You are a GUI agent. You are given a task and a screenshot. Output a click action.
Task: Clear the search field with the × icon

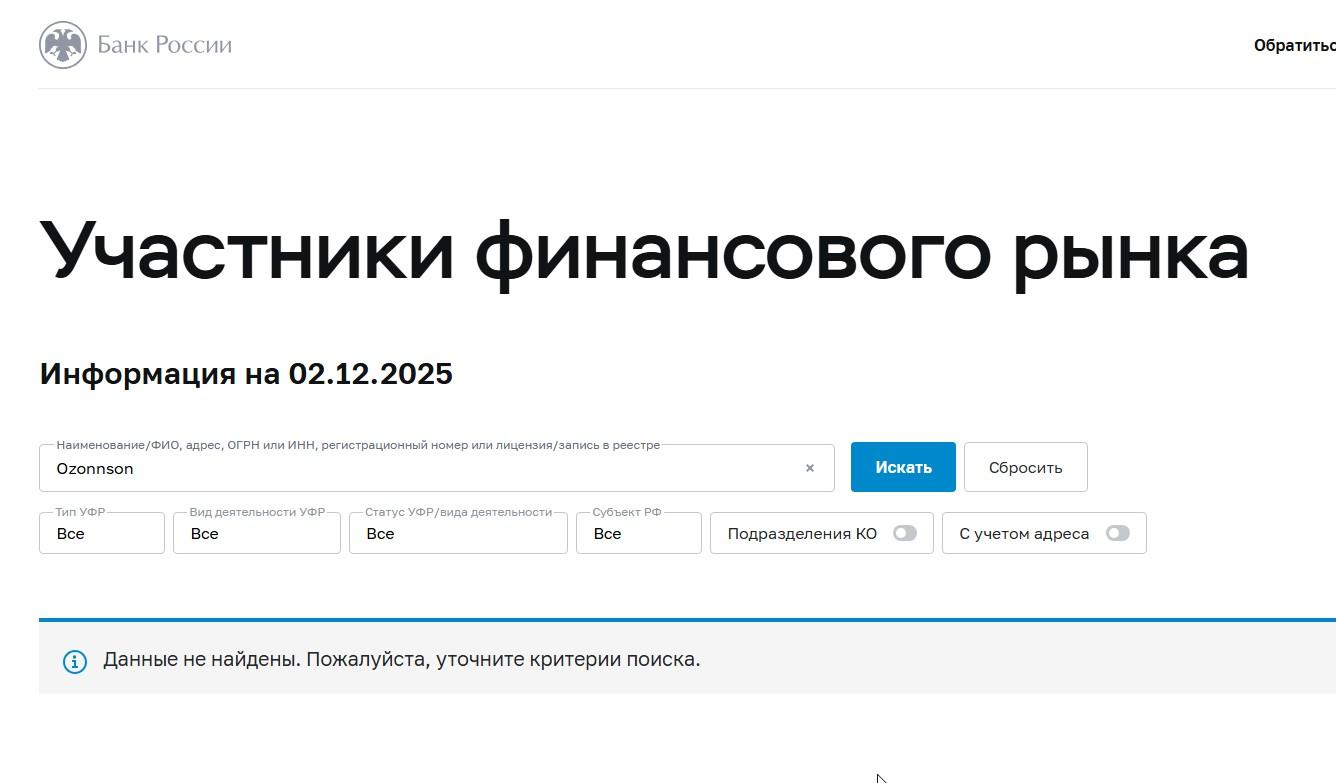810,468
